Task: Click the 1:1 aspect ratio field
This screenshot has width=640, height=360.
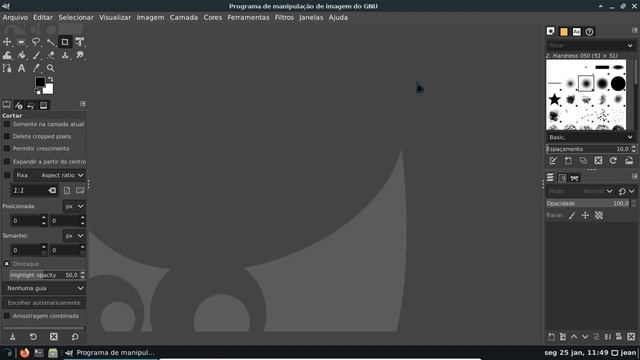Action: (29, 190)
